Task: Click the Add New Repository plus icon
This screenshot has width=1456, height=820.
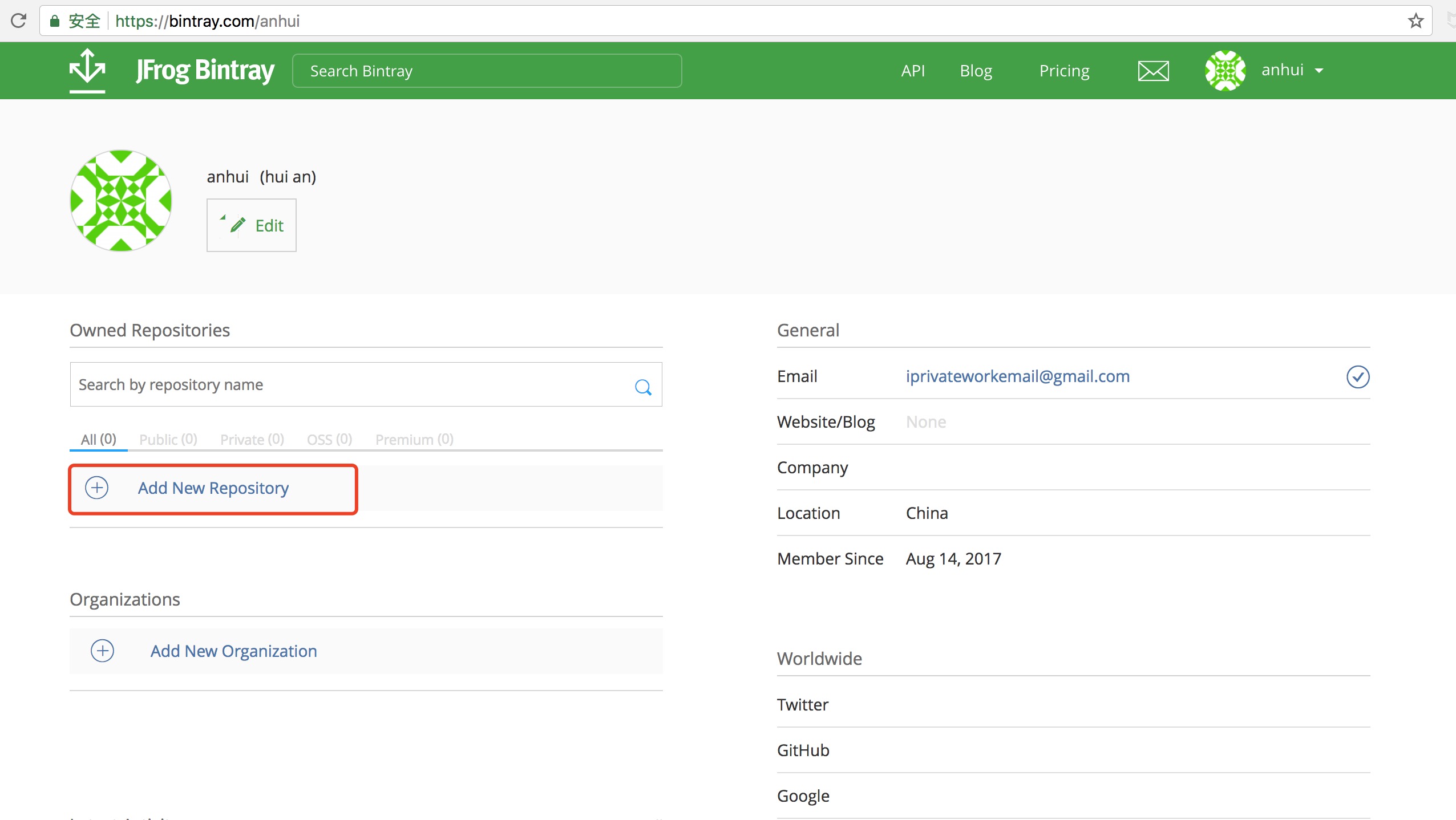Action: [97, 488]
